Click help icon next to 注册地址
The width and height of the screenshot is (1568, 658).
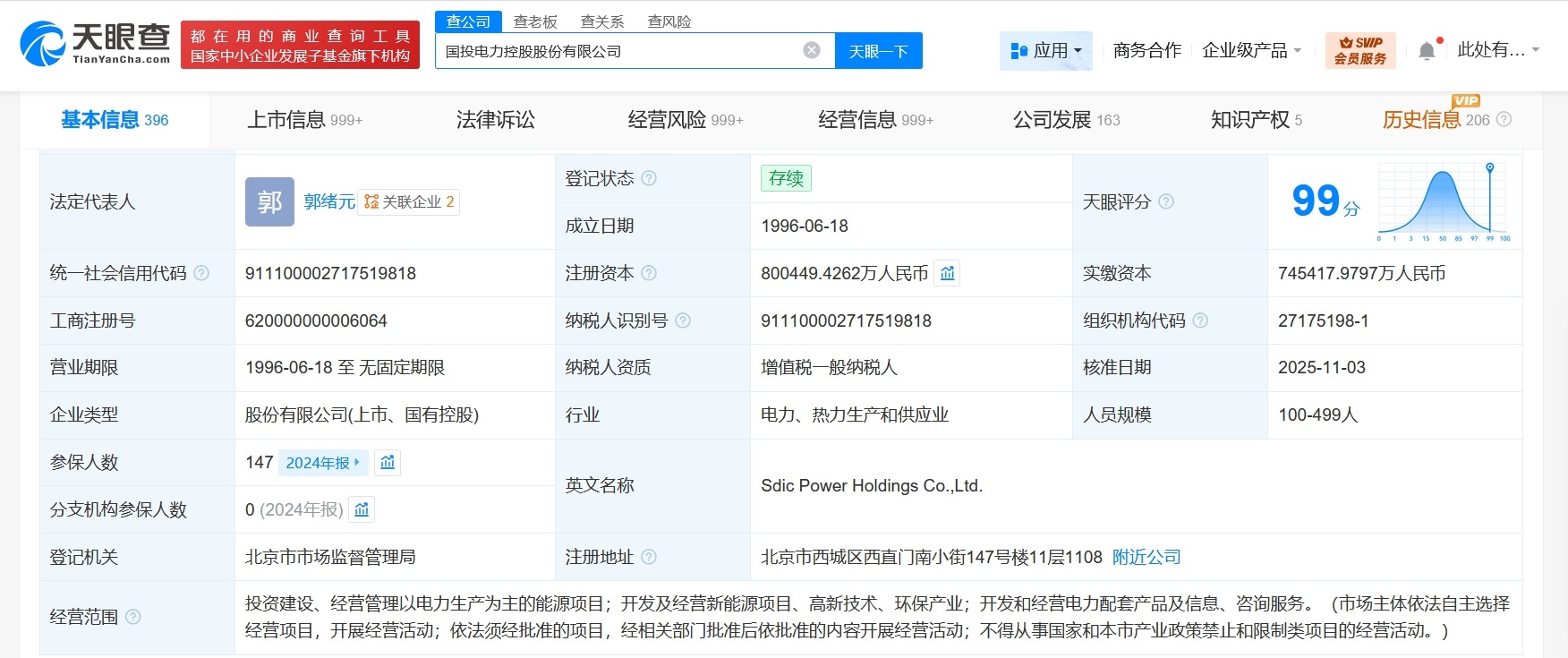coord(649,557)
